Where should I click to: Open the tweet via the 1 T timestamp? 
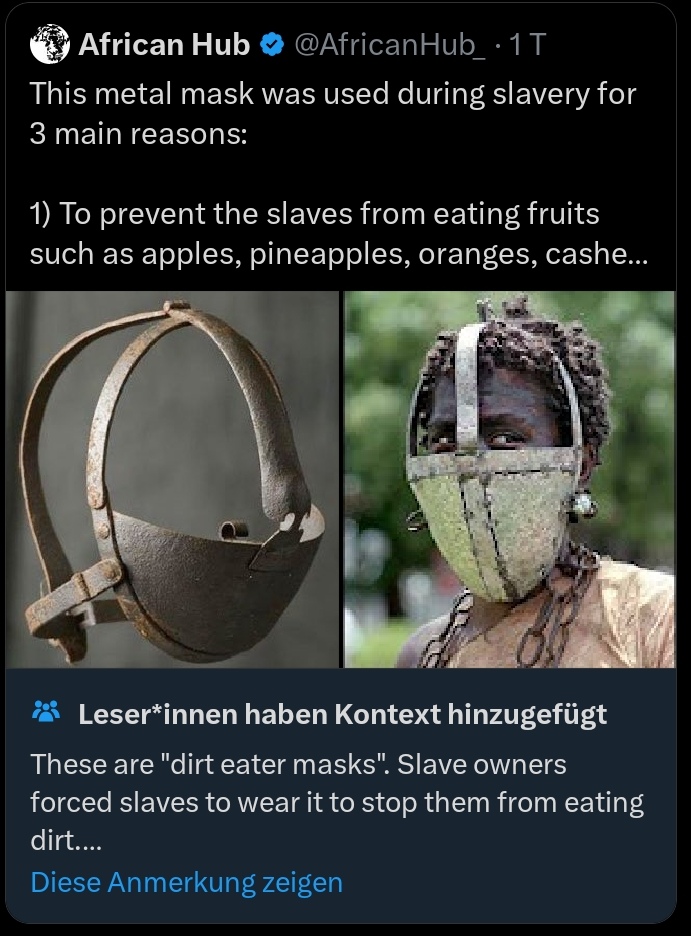pos(527,44)
